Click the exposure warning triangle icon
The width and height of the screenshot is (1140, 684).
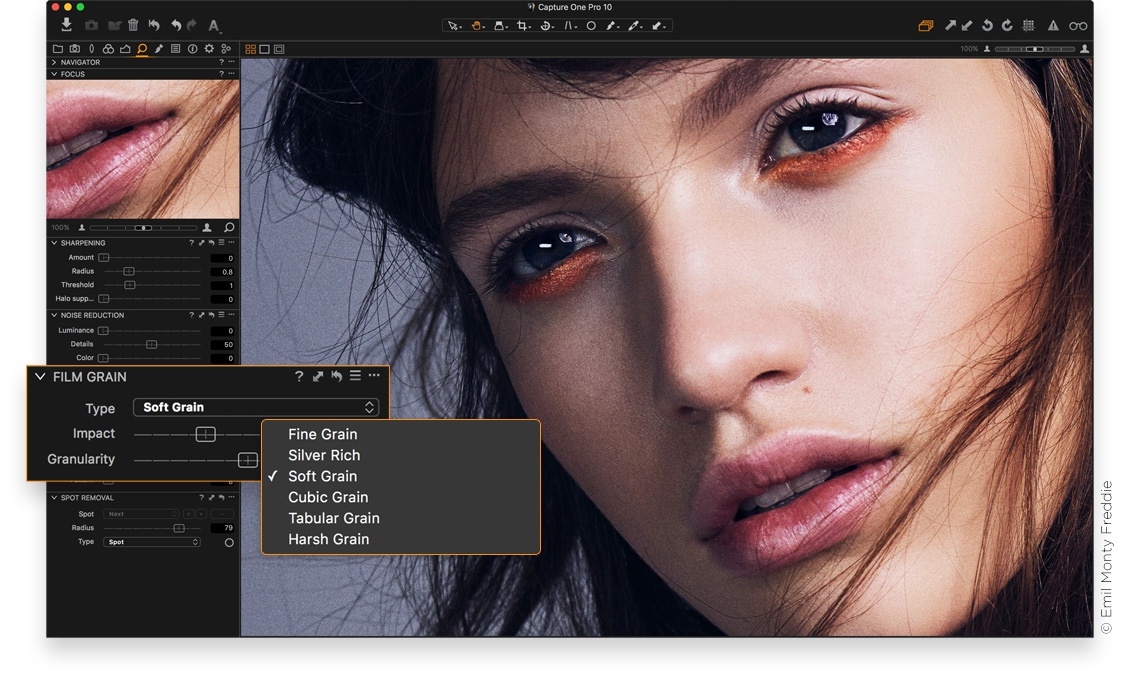click(x=1053, y=26)
